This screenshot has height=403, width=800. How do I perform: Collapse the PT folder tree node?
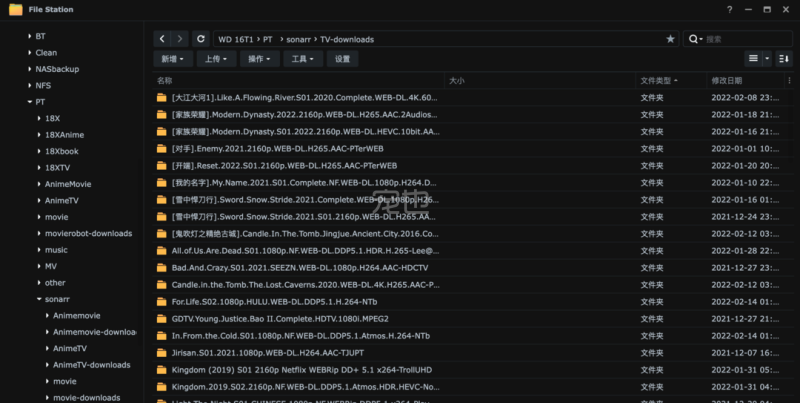point(27,102)
